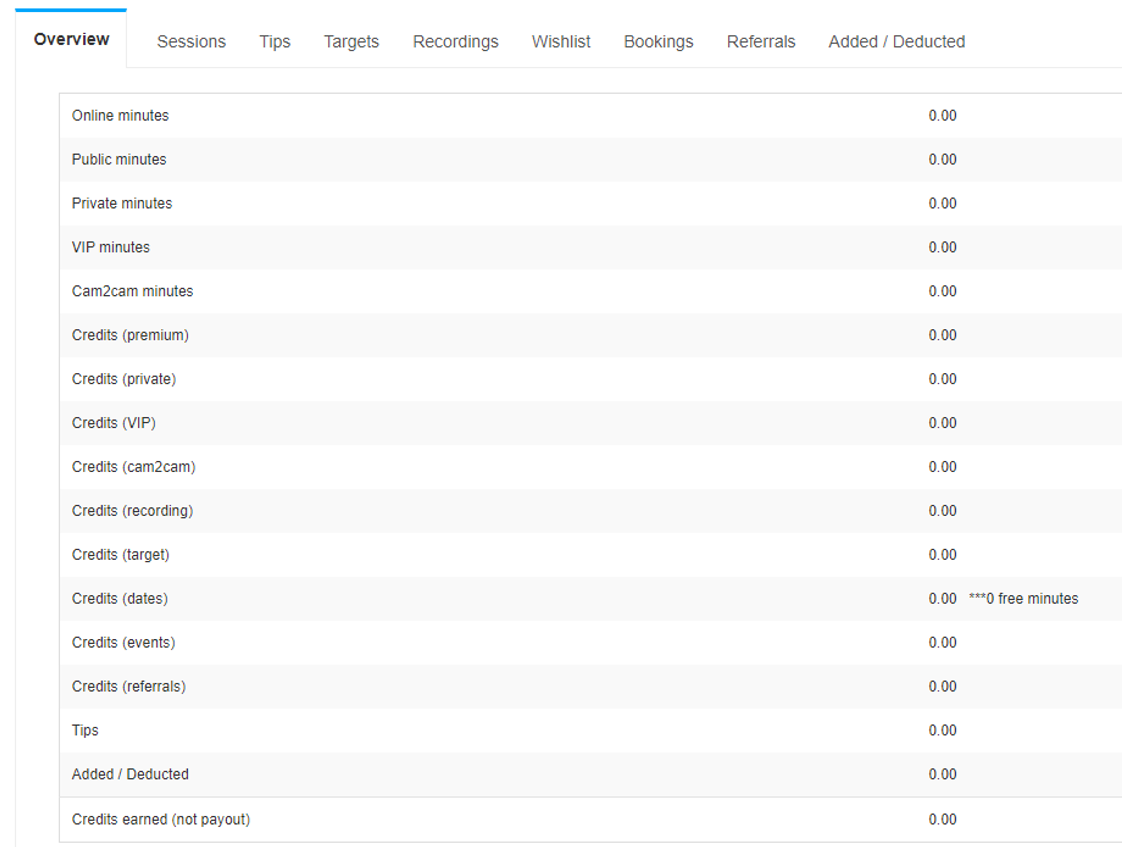Viewport: 1128px width, 847px height.
Task: Open the Tips tab
Action: (275, 42)
